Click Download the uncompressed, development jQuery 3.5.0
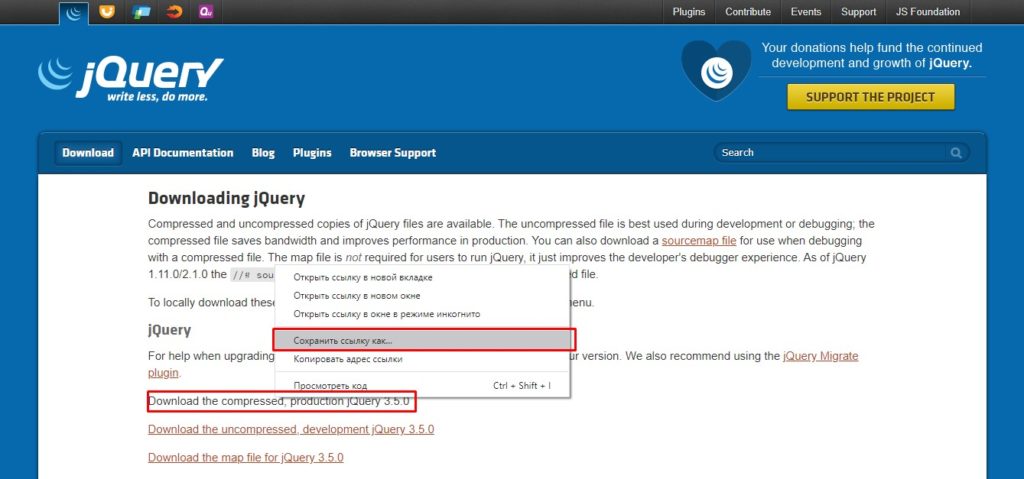 pos(291,429)
